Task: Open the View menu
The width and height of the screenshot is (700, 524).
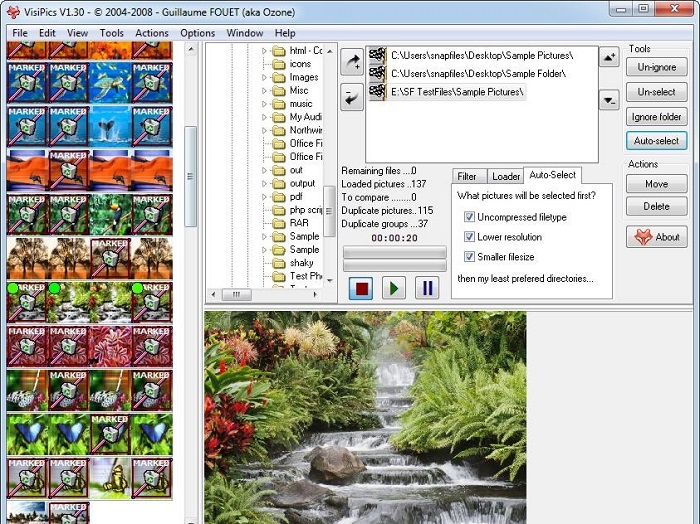Action: pos(78,33)
